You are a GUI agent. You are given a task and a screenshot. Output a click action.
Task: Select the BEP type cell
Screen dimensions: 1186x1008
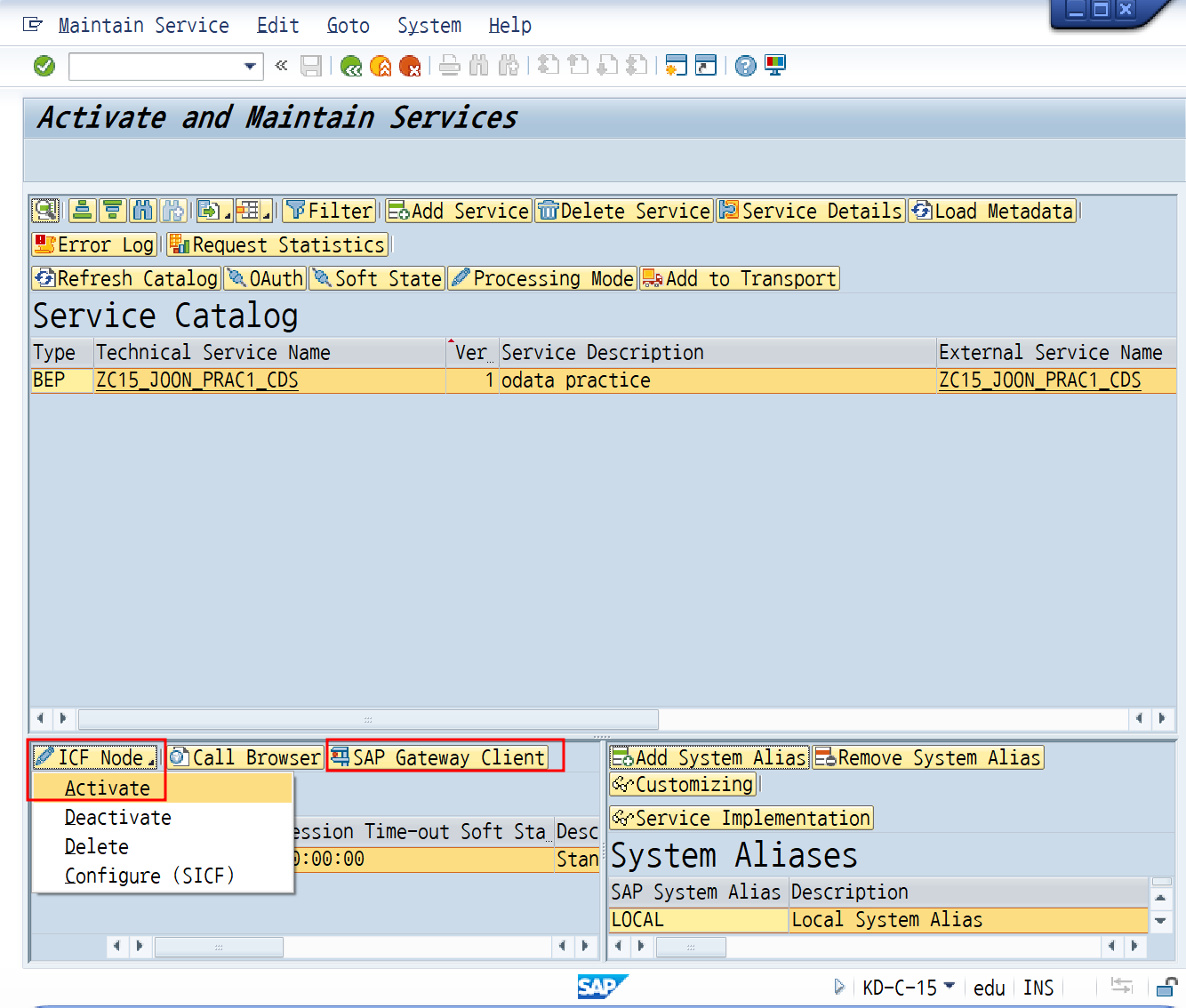(61, 380)
